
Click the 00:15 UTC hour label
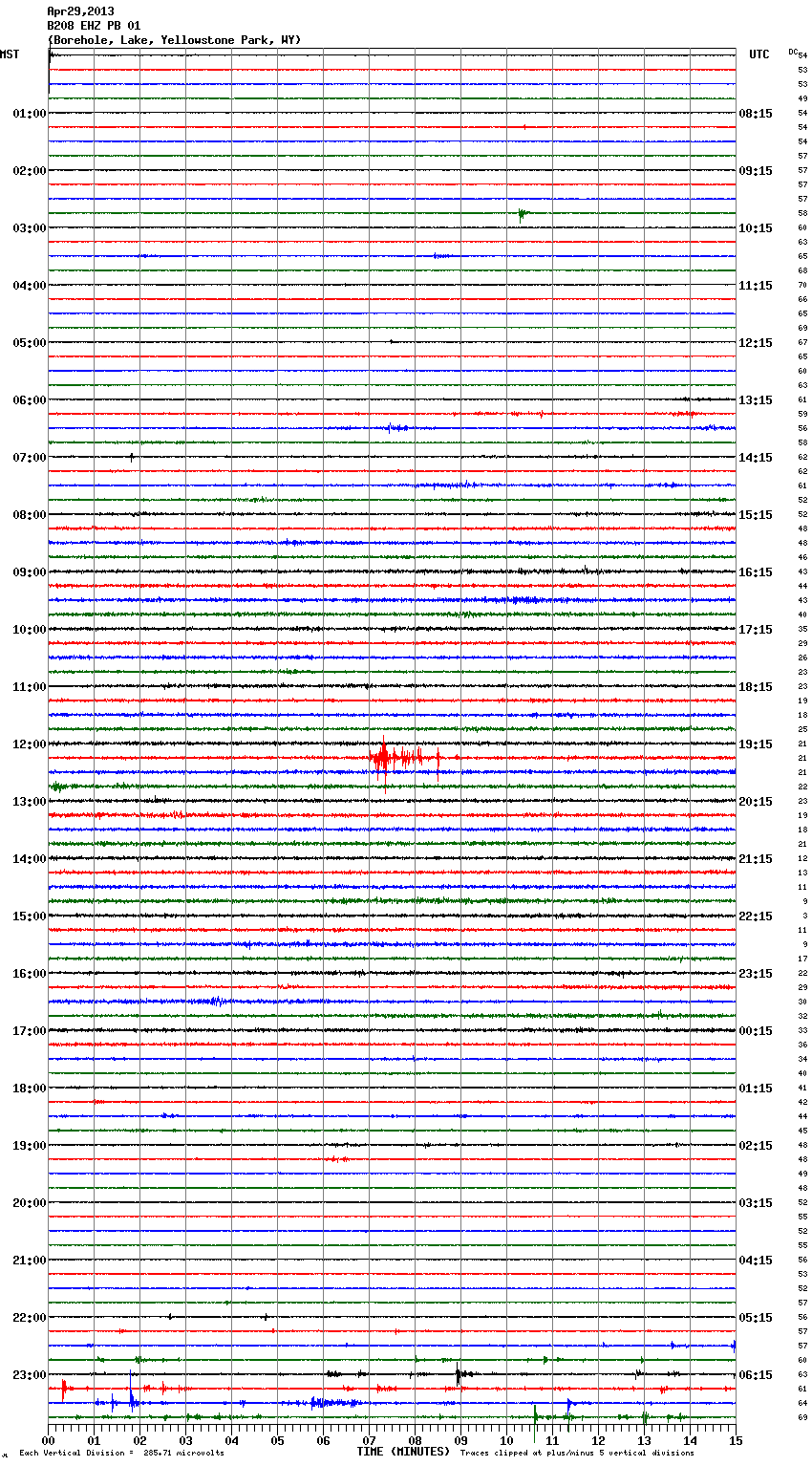[755, 1031]
